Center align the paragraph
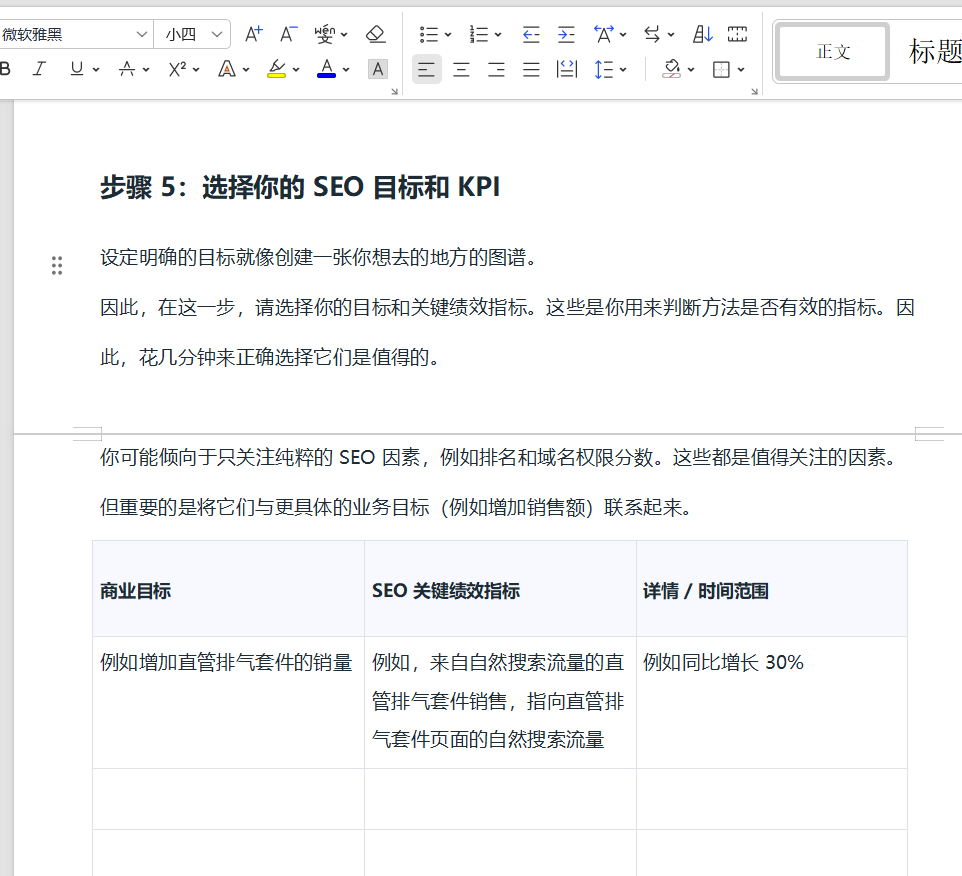This screenshot has width=962, height=876. tap(461, 69)
